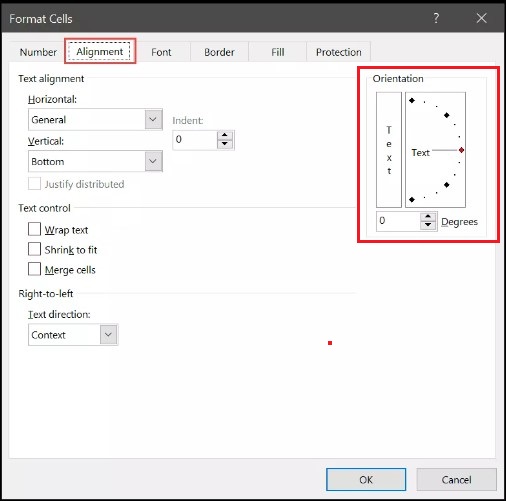Screen dimensions: 506x501
Task: Click the Degrees input field
Action: [x=398, y=221]
